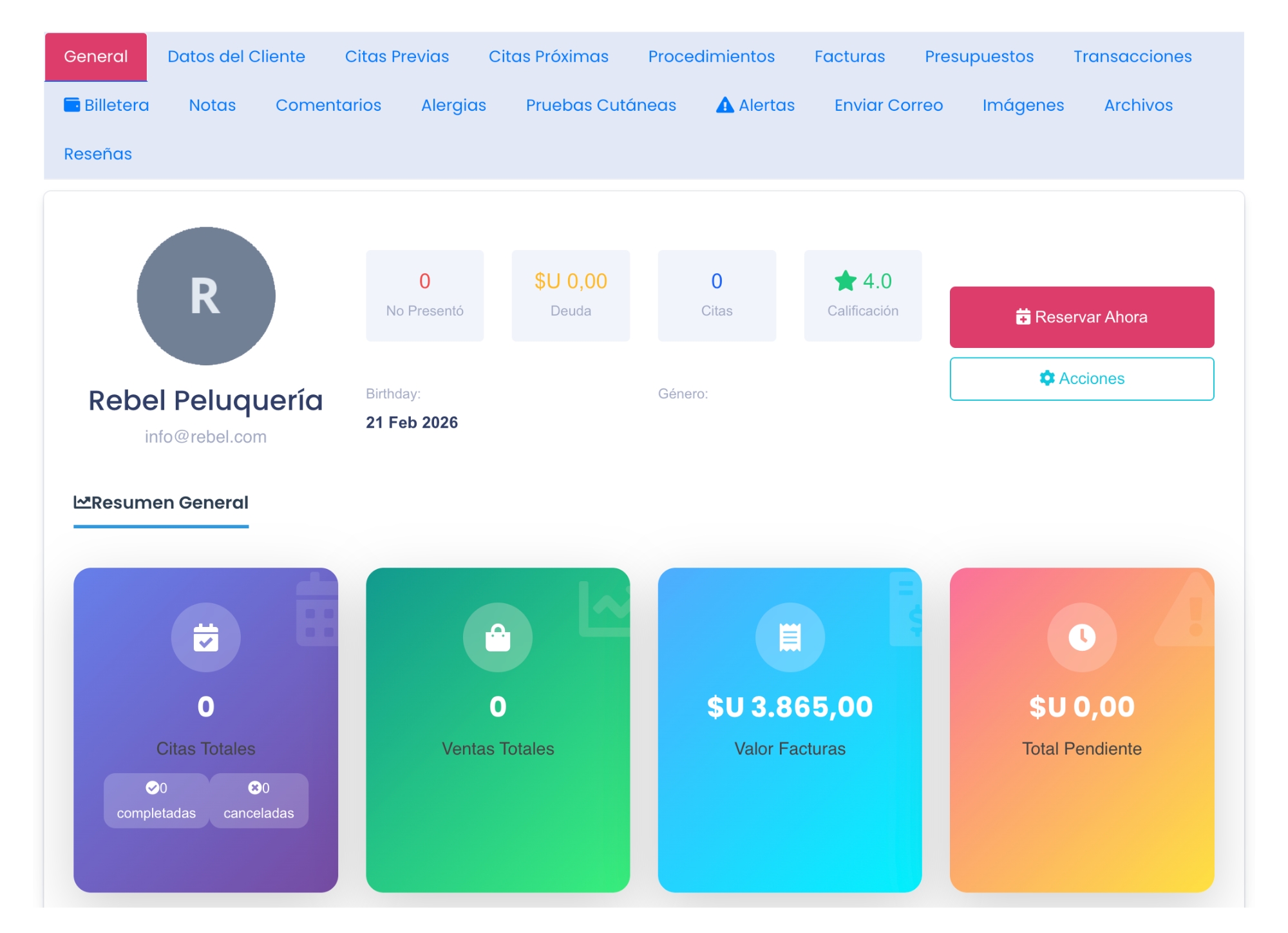This screenshot has height=933, width=1288.
Task: Click the Deuda $U 0,00 stat box
Action: point(570,295)
